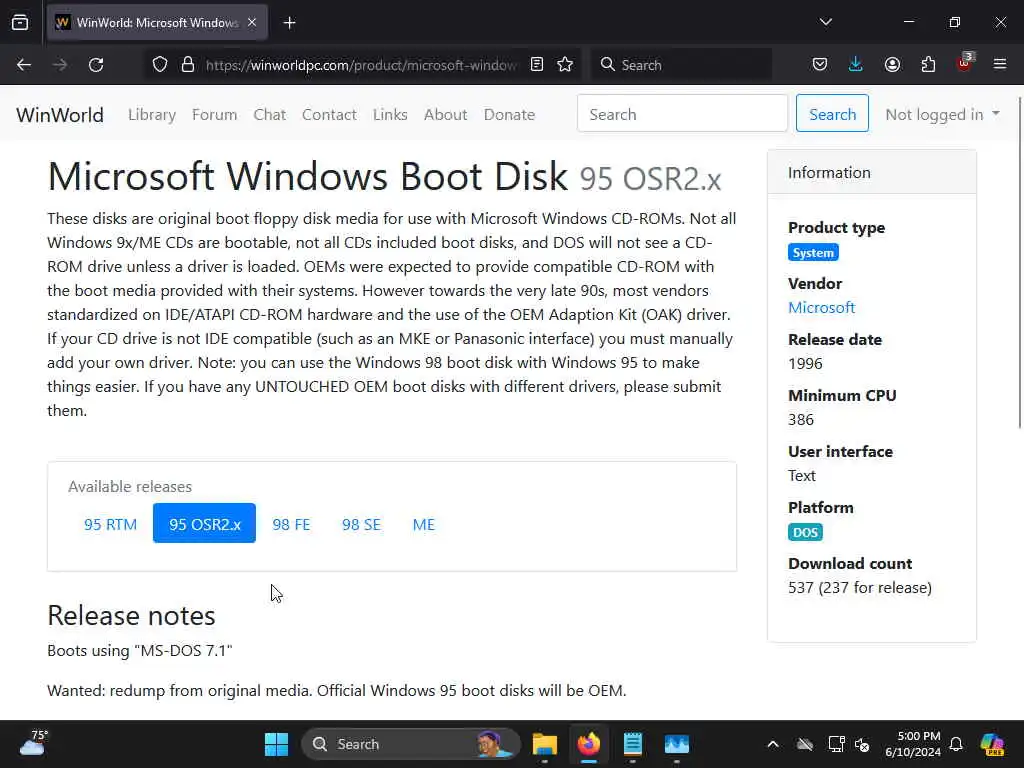1024x768 pixels.
Task: Select the ME release
Action: 424,524
